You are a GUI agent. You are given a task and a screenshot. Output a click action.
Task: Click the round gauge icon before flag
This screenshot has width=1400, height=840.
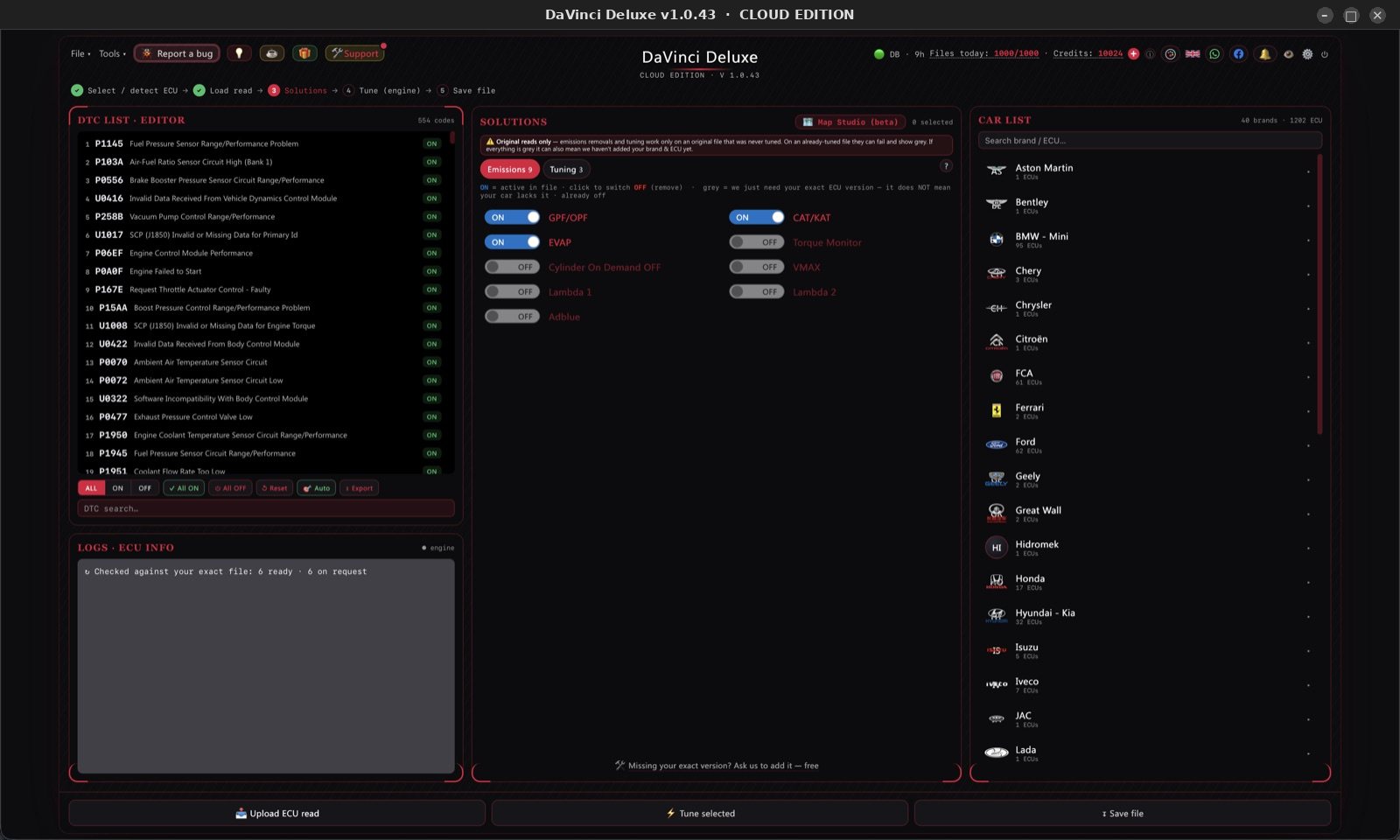(1170, 54)
